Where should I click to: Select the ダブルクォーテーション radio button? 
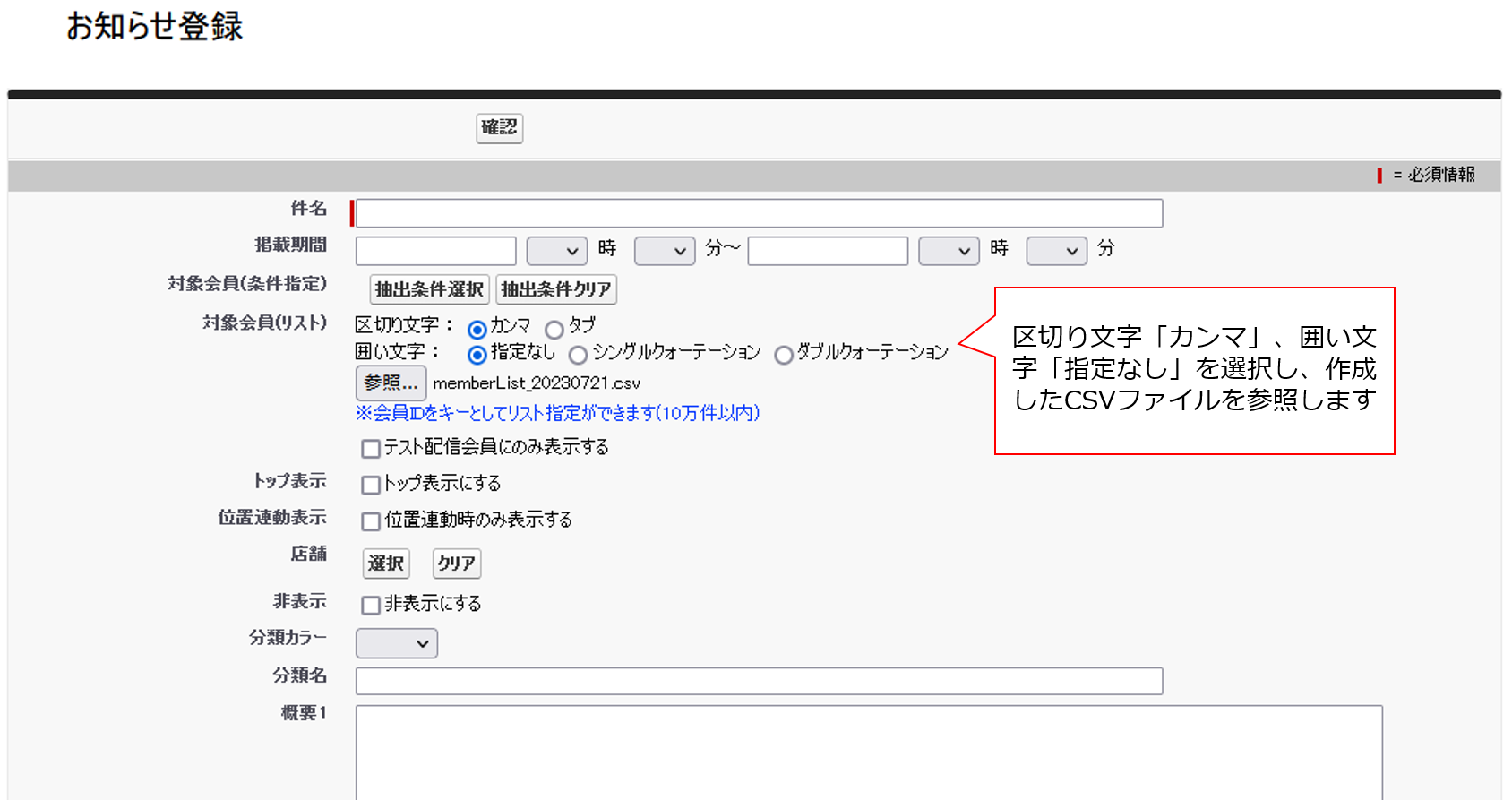click(x=784, y=356)
